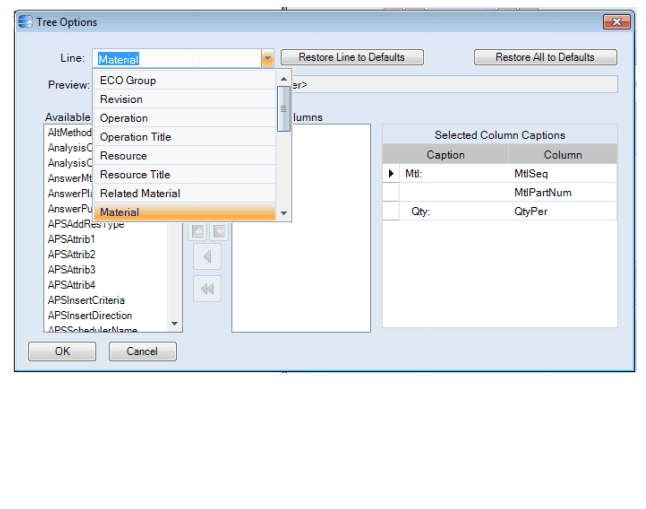
Task: Open the Line combo box arrow
Action: click(x=267, y=59)
